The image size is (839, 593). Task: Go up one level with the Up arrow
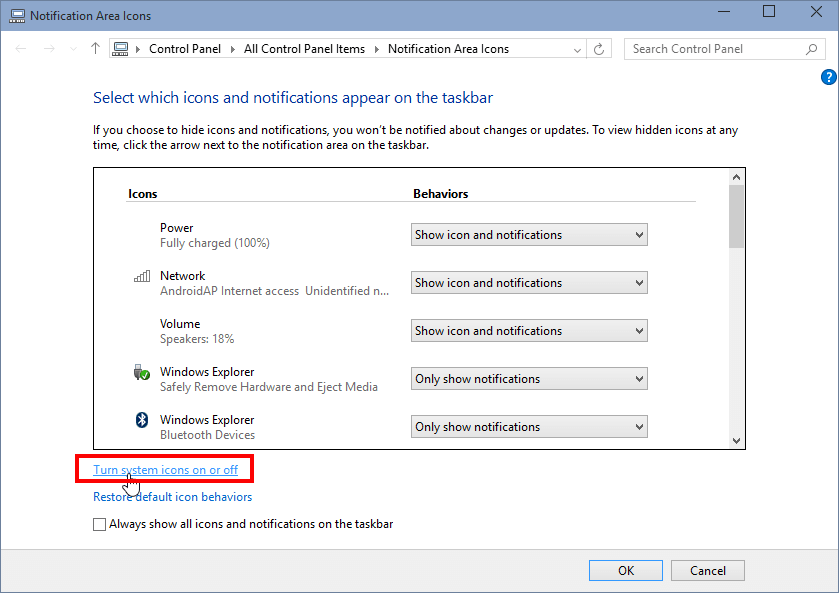pyautogui.click(x=95, y=49)
